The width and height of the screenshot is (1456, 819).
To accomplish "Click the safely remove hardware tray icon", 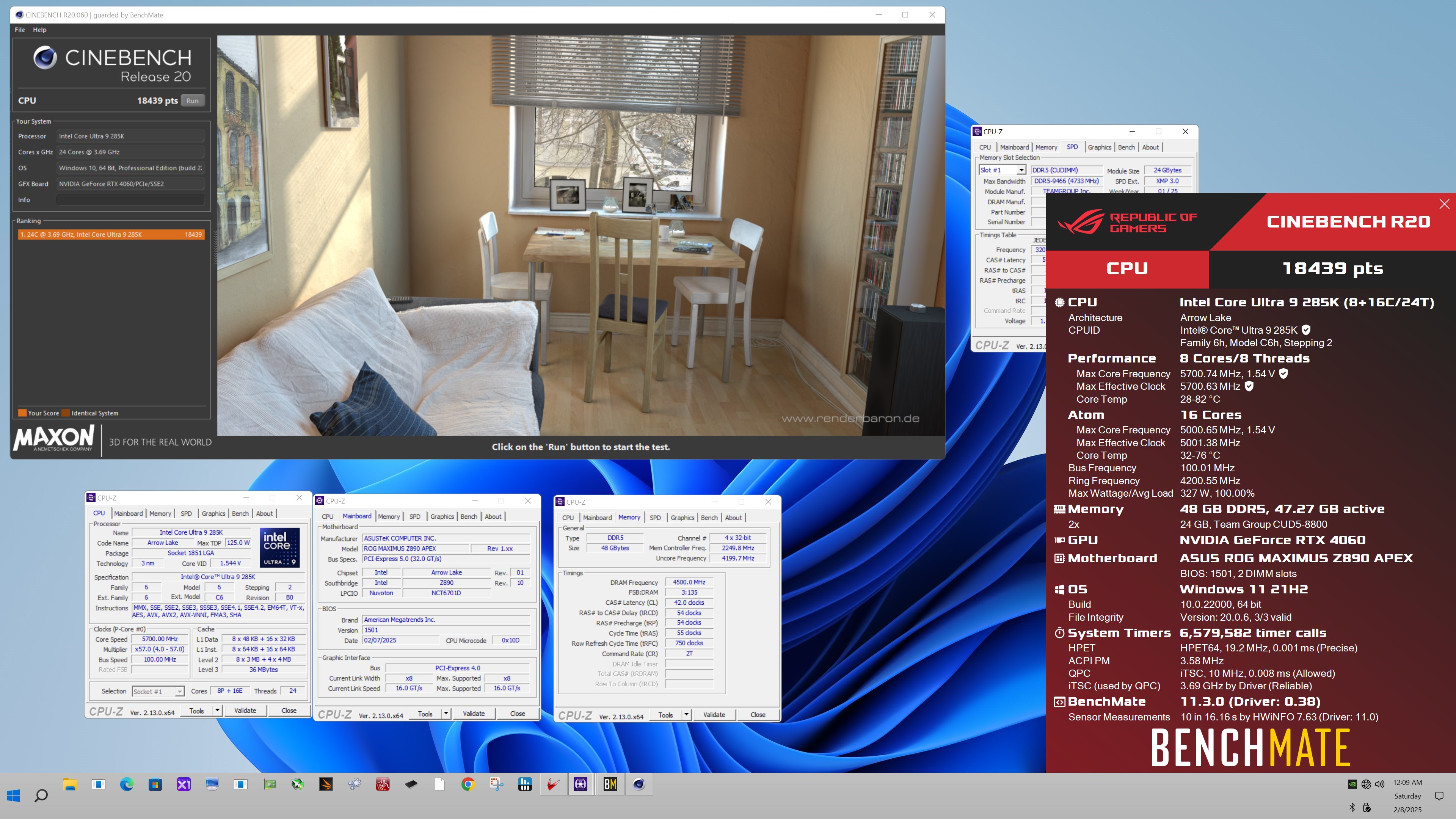I will pyautogui.click(x=1367, y=807).
